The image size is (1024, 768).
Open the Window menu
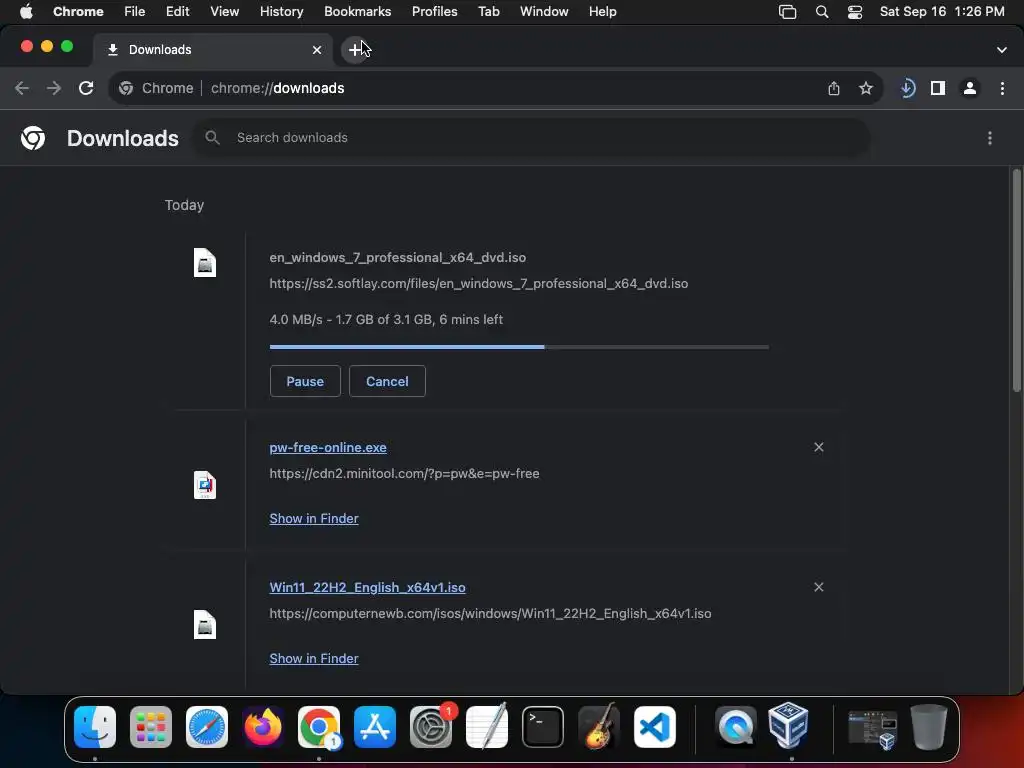click(x=544, y=11)
